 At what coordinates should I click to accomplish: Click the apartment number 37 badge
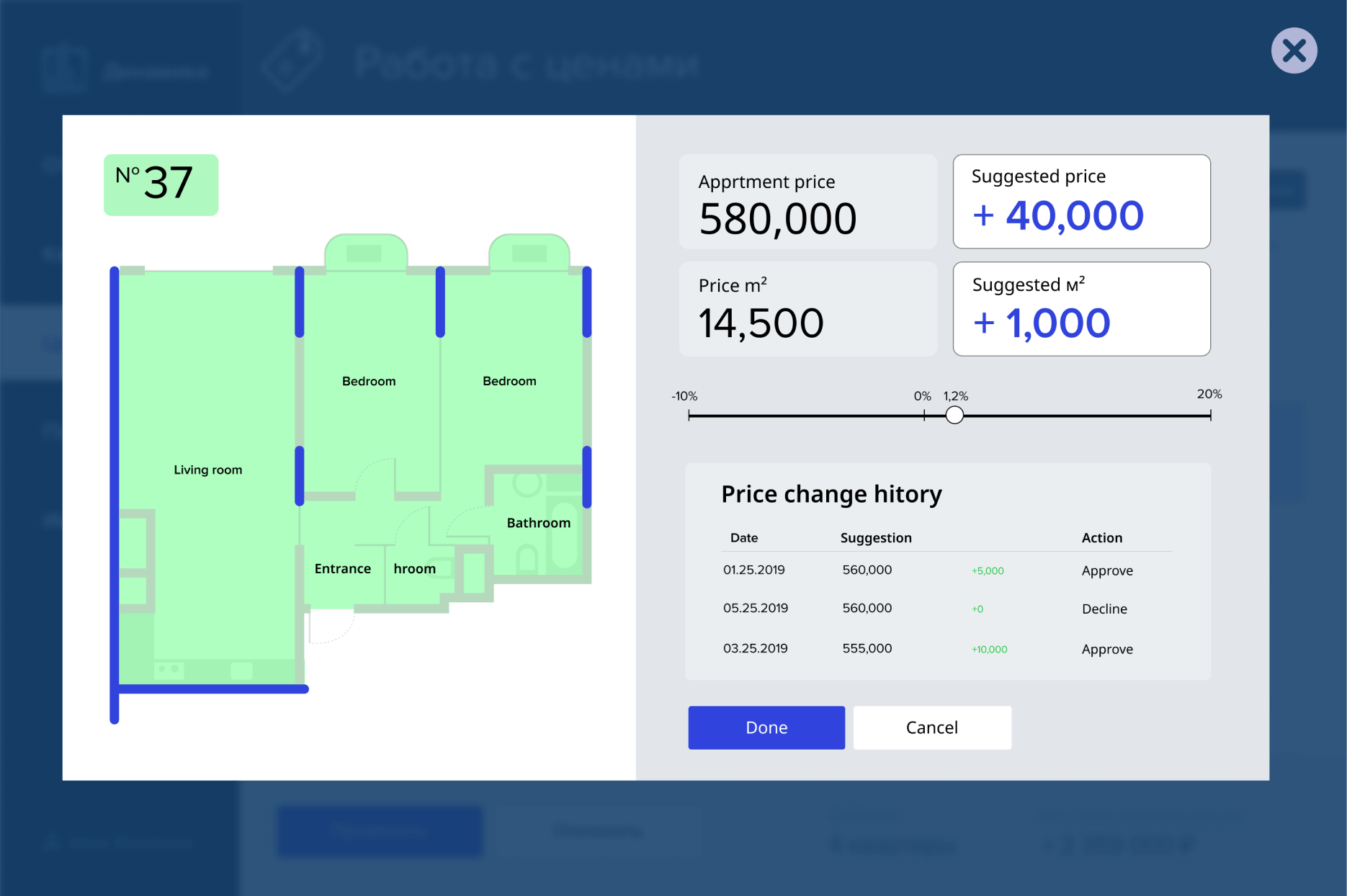(x=161, y=184)
